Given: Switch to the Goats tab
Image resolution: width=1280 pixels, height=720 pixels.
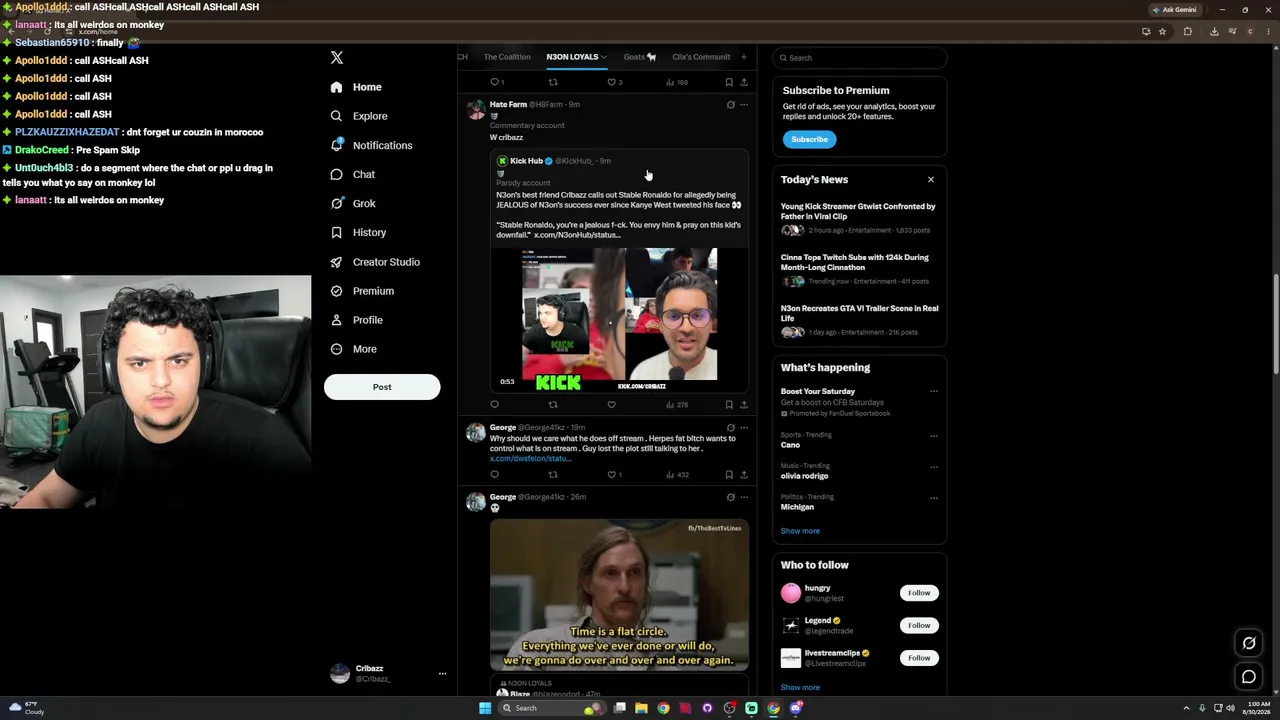Looking at the screenshot, I should [640, 57].
